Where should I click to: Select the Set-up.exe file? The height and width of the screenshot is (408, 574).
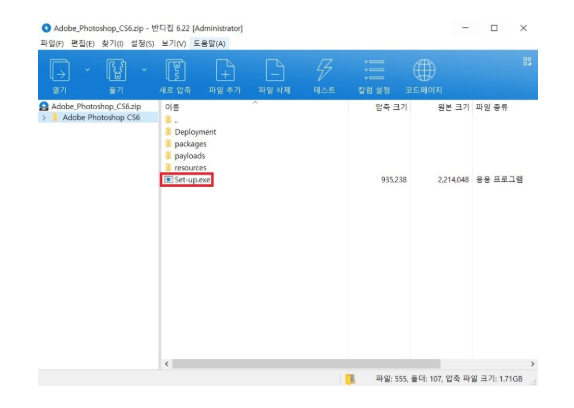(x=192, y=180)
